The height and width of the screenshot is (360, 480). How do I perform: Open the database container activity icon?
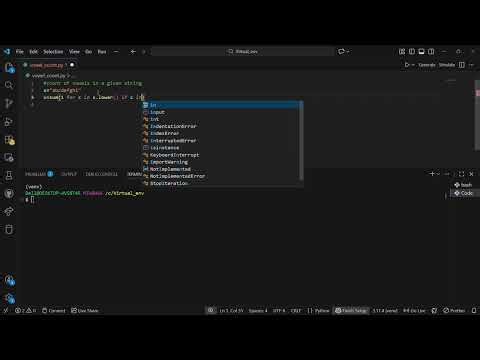pyautogui.click(x=9, y=229)
